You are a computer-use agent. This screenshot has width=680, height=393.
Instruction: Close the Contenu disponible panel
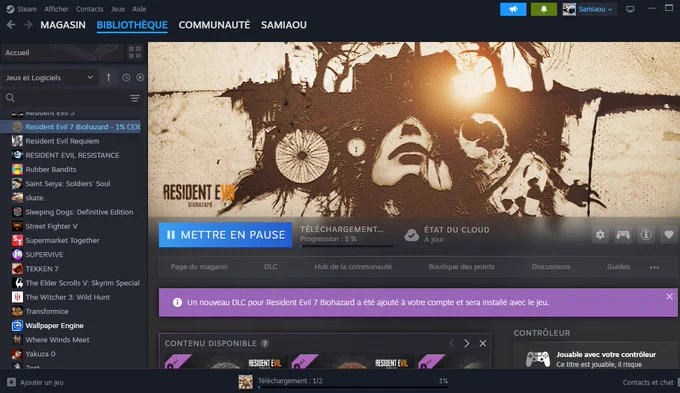[x=483, y=343]
